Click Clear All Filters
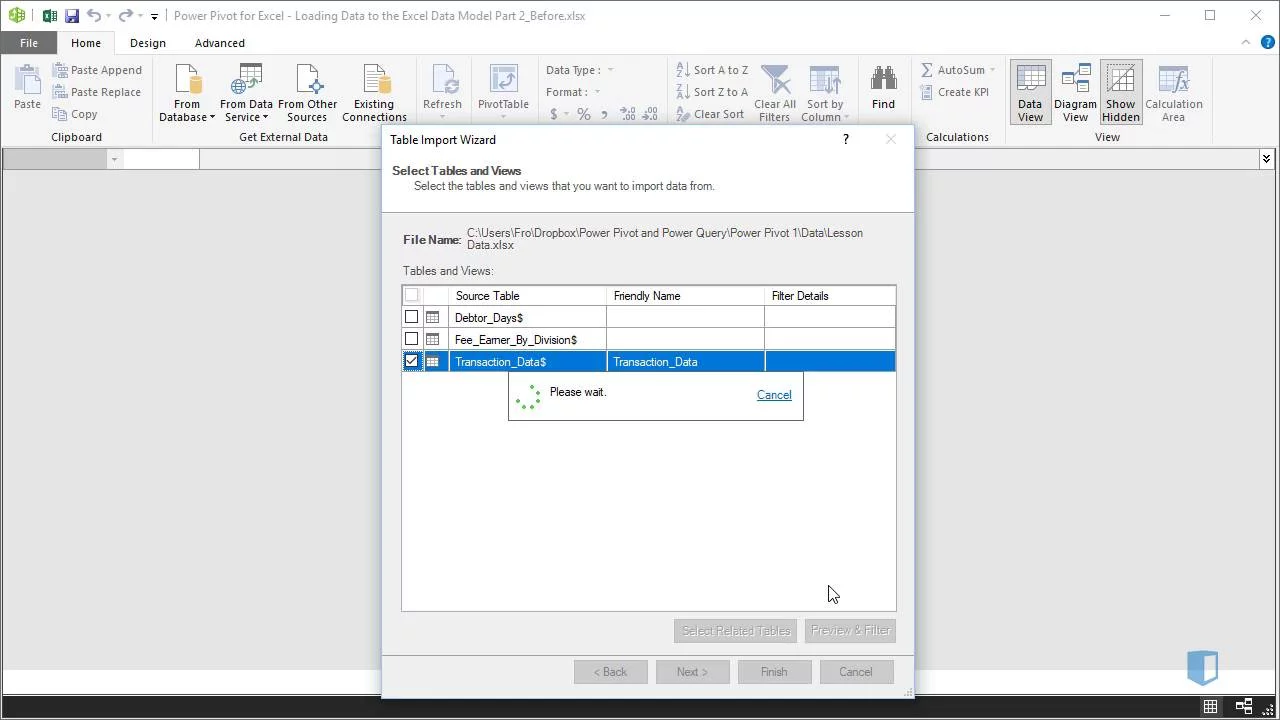Image resolution: width=1280 pixels, height=720 pixels. point(775,93)
